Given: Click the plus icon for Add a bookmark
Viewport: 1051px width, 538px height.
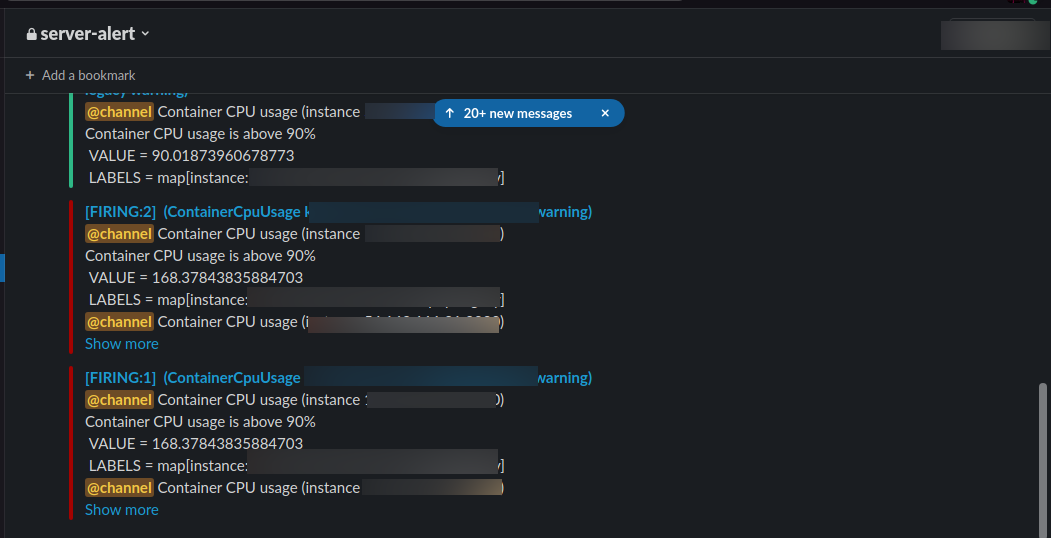Looking at the screenshot, I should click(30, 75).
